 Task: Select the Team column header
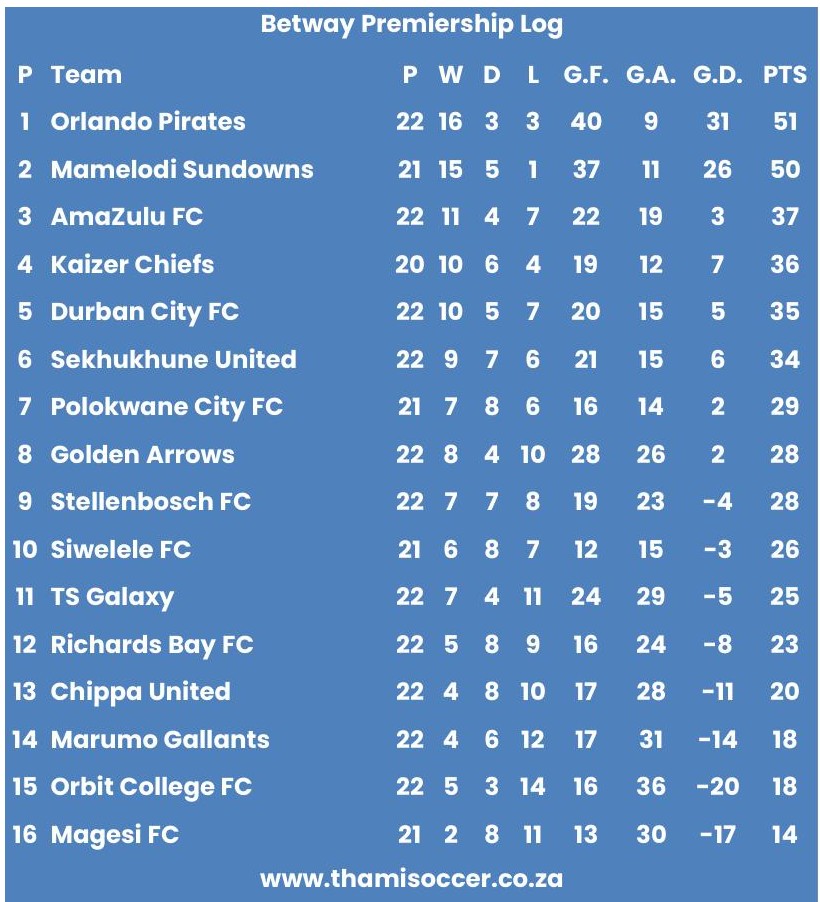pos(86,74)
